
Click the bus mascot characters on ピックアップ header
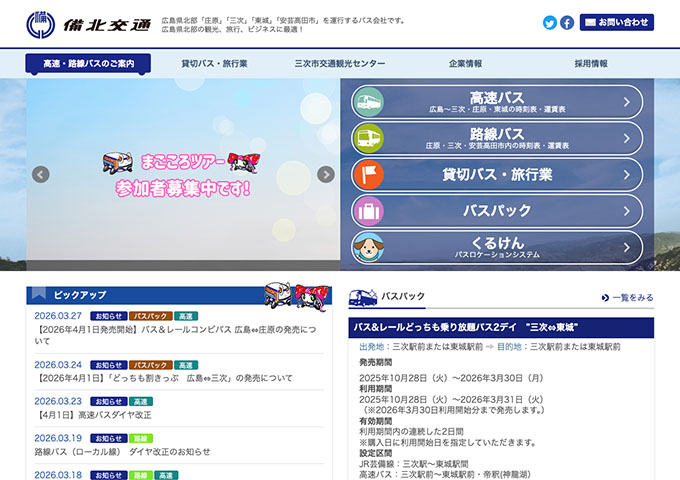point(297,295)
